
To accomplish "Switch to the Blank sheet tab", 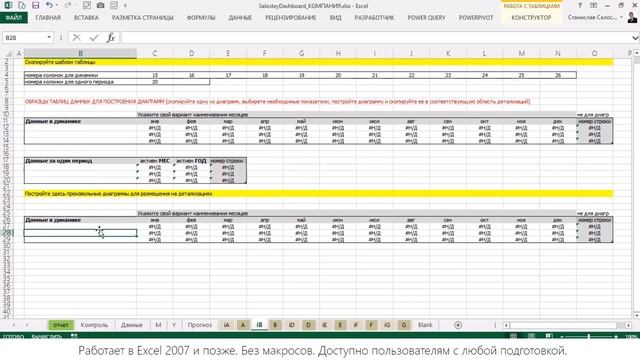I will [425, 325].
